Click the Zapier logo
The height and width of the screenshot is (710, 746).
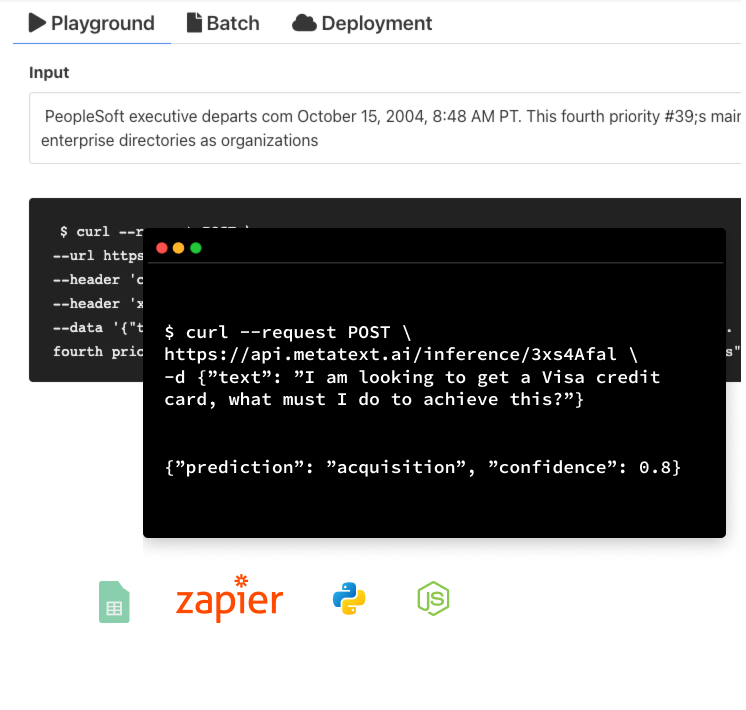[x=229, y=600]
